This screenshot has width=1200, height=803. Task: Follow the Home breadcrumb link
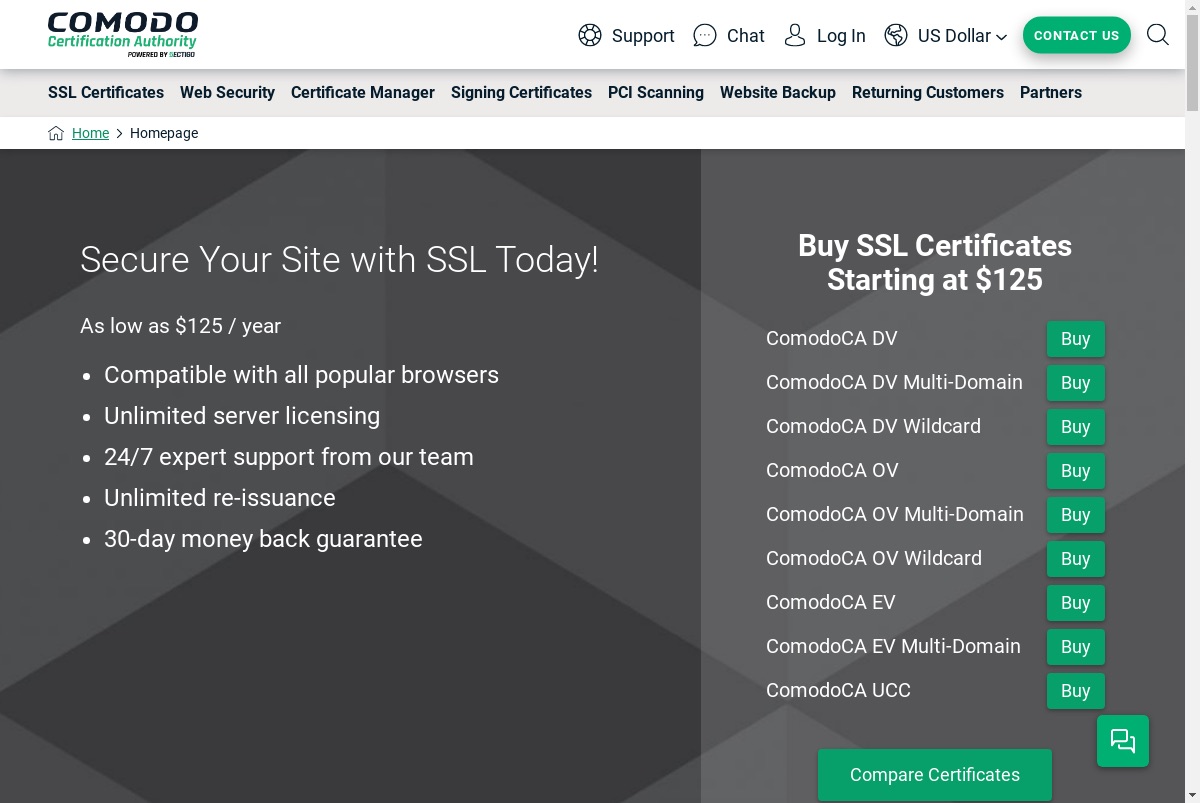pyautogui.click(x=90, y=133)
